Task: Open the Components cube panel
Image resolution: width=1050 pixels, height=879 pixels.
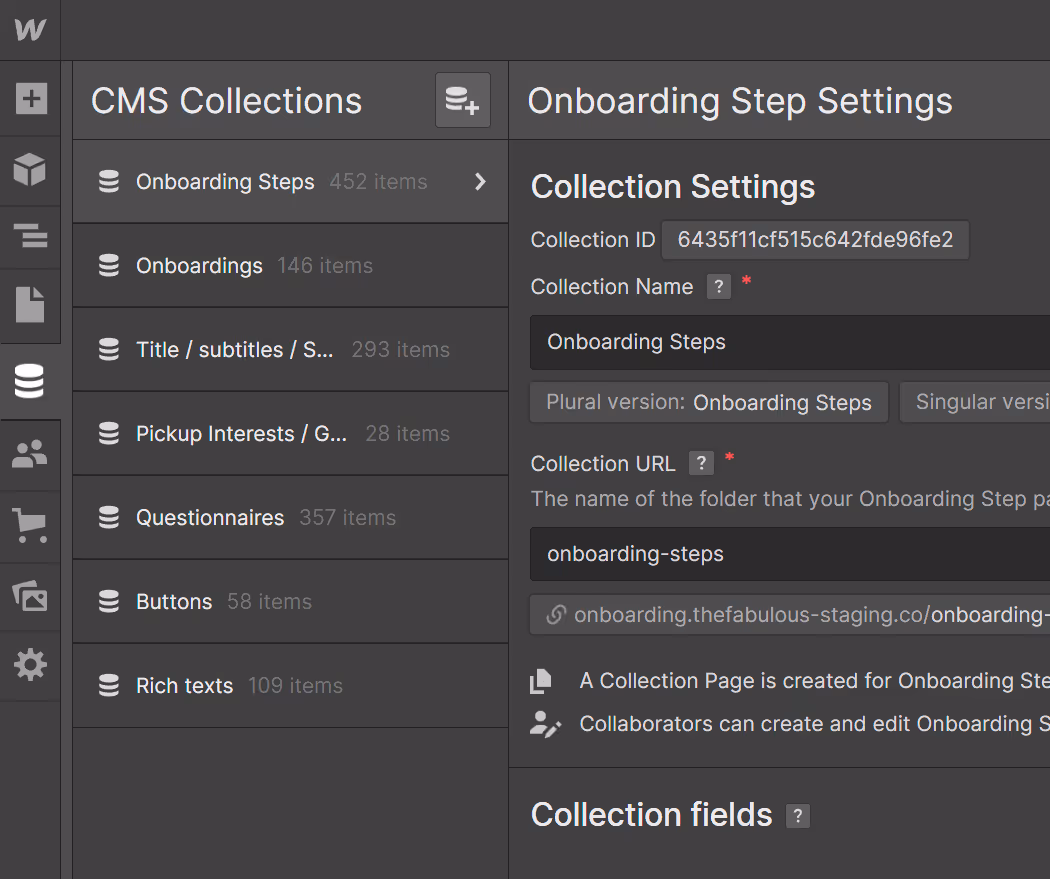Action: pyautogui.click(x=30, y=169)
